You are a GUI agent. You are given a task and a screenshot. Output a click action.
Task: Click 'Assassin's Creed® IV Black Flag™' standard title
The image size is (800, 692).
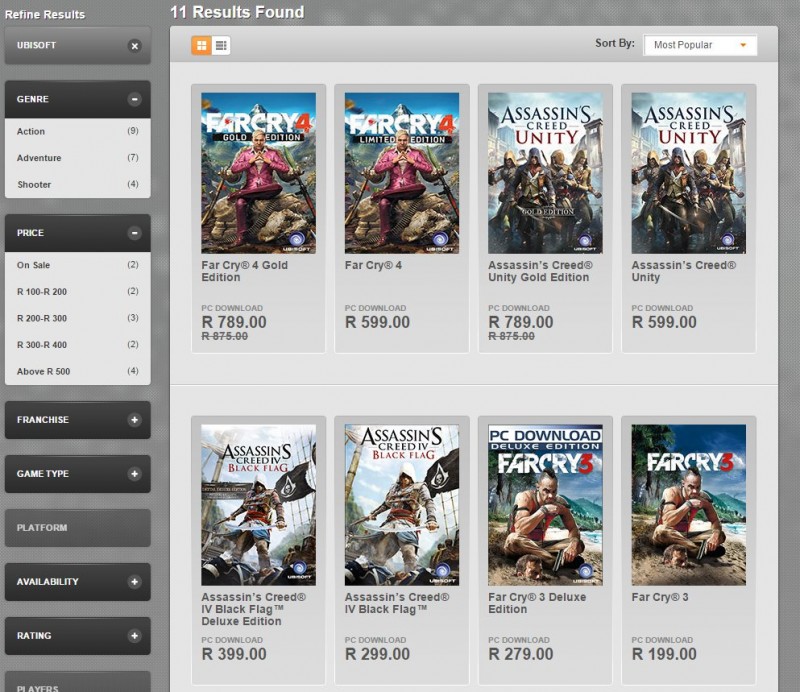tap(397, 603)
